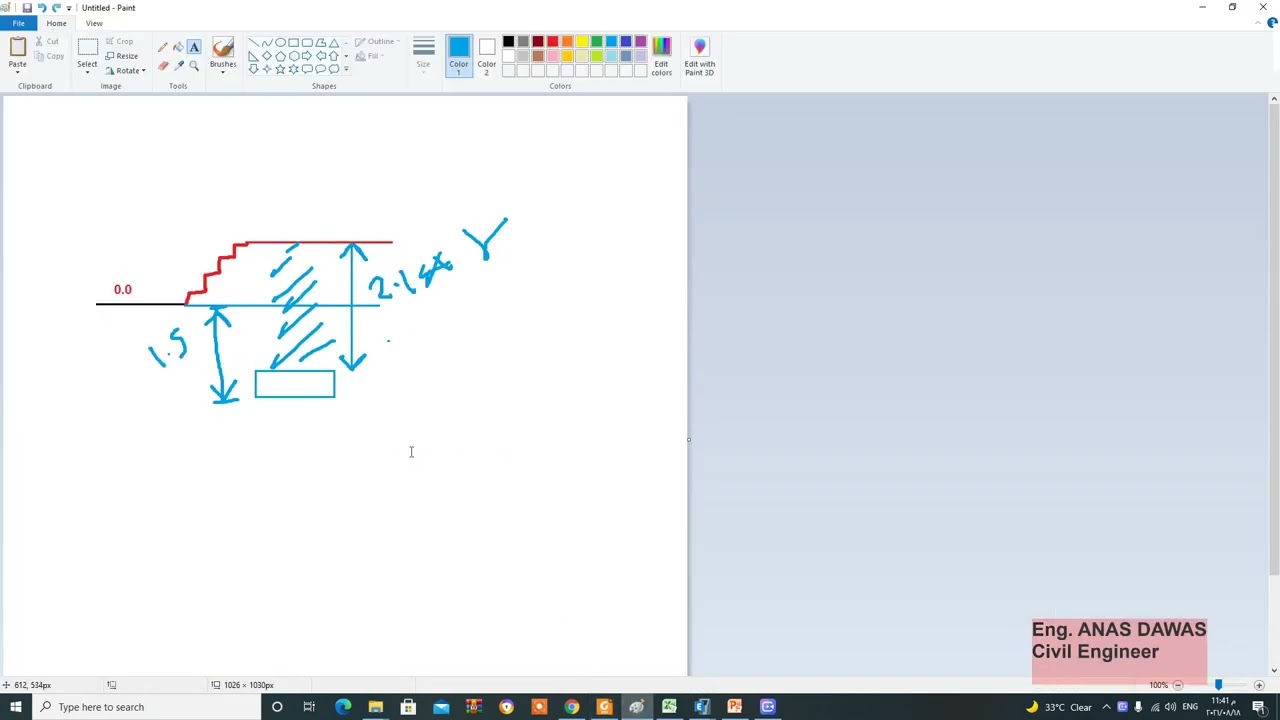The width and height of the screenshot is (1280, 720).
Task: Open the Windows Start menu
Action: point(16,707)
